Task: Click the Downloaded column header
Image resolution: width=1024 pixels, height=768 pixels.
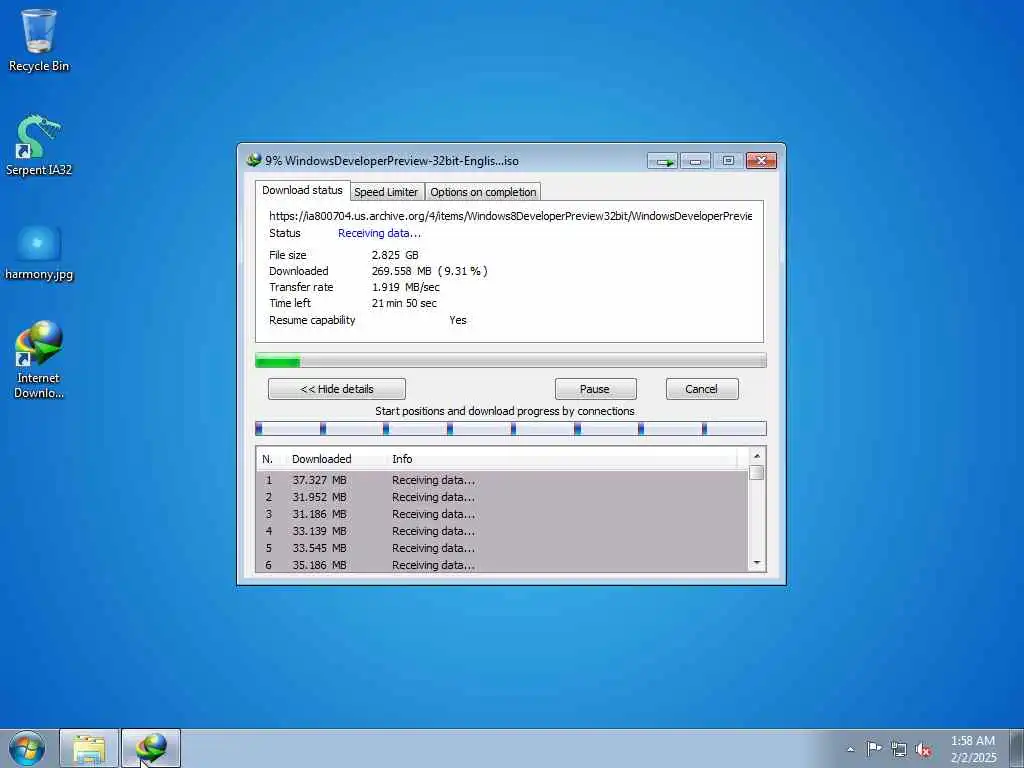Action: point(337,459)
